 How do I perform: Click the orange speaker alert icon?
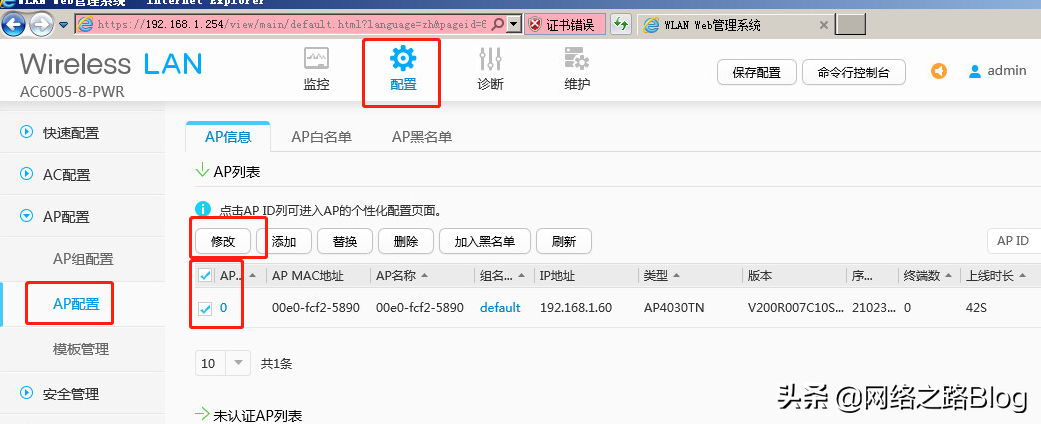[939, 71]
